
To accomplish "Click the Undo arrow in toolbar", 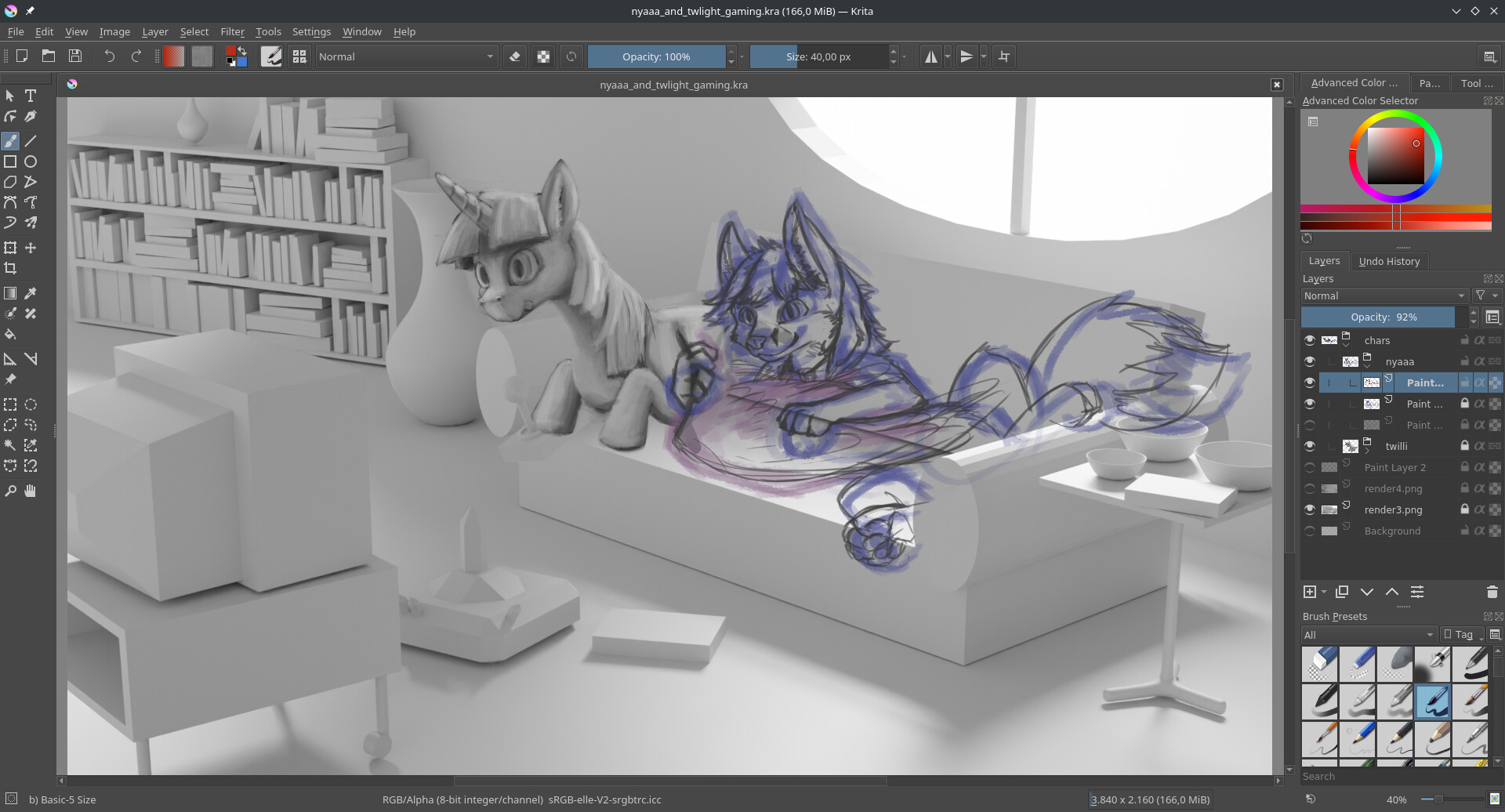I will (x=110, y=56).
